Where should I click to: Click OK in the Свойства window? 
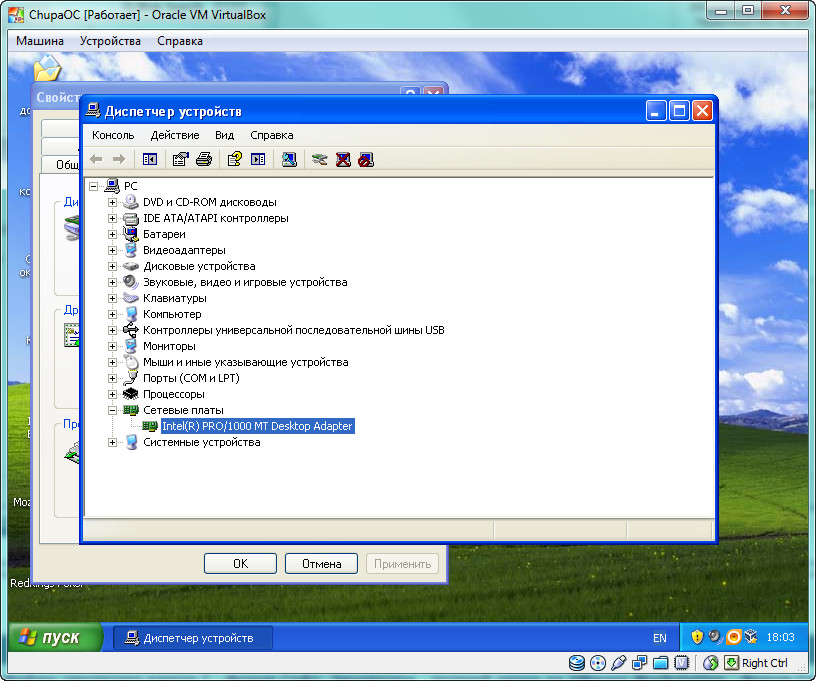(240, 563)
